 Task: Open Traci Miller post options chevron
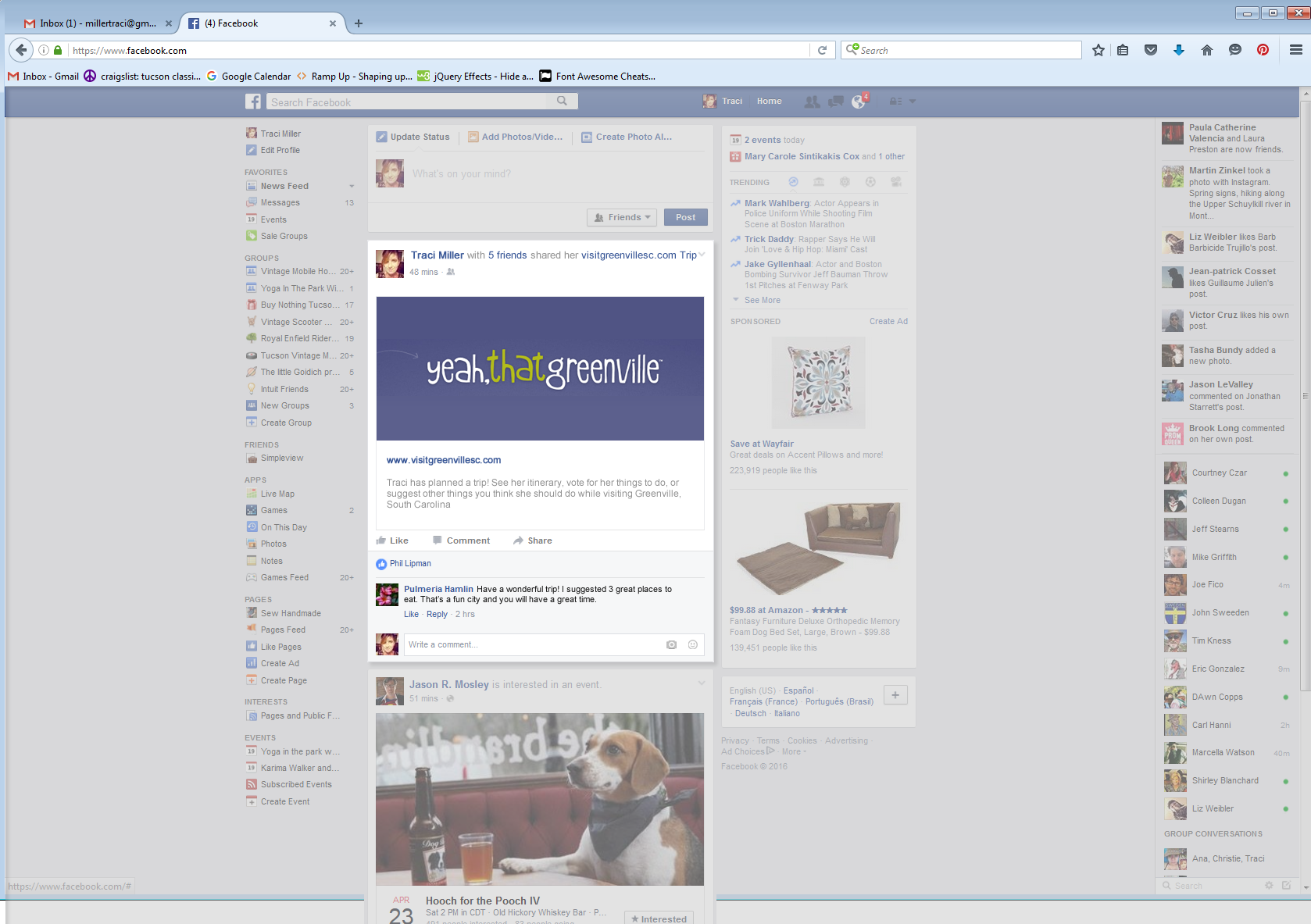702,254
